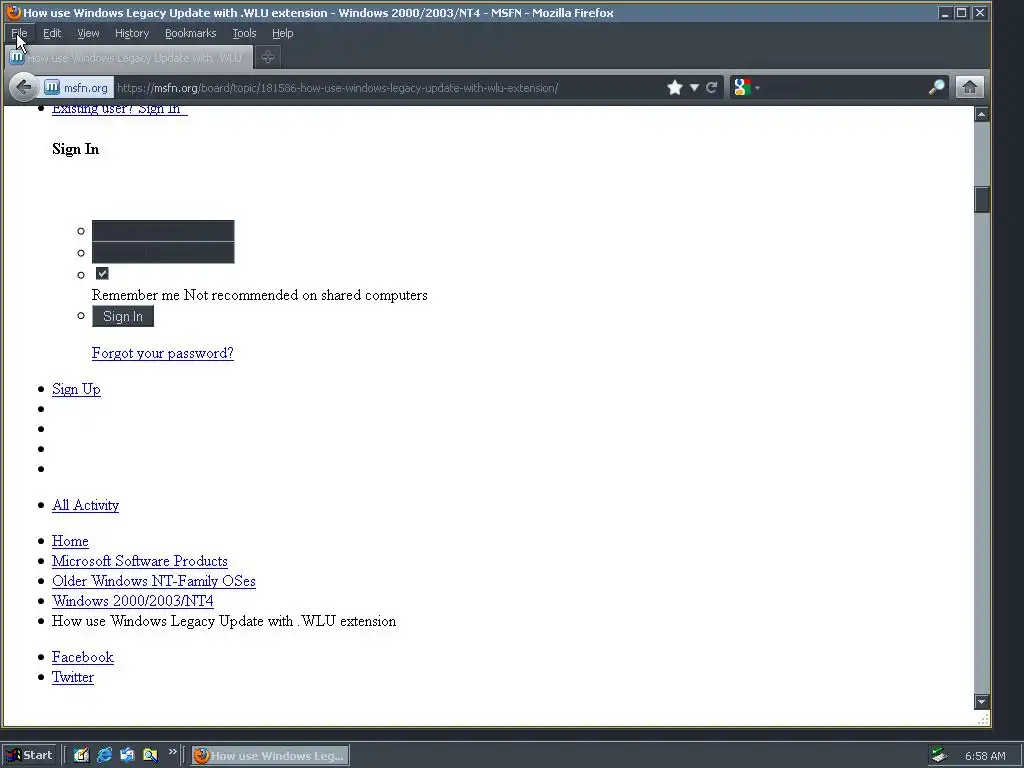Click the first dark username field
This screenshot has height=768, width=1024.
(x=163, y=231)
